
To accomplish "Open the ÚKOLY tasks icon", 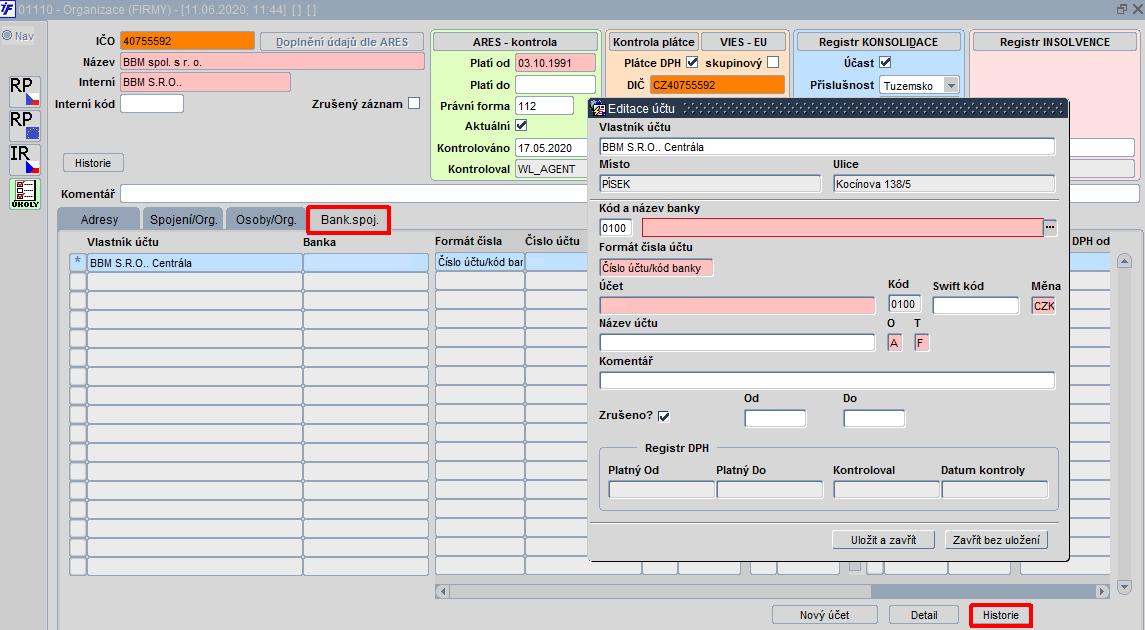I will coord(25,194).
